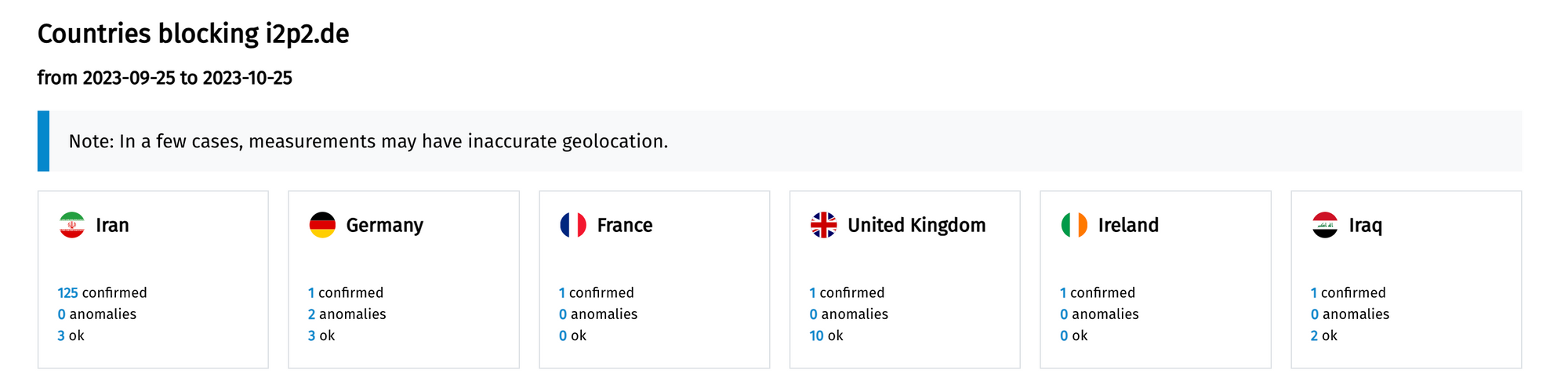Select the Iran country name
The width and height of the screenshot is (1568, 388).
[112, 225]
